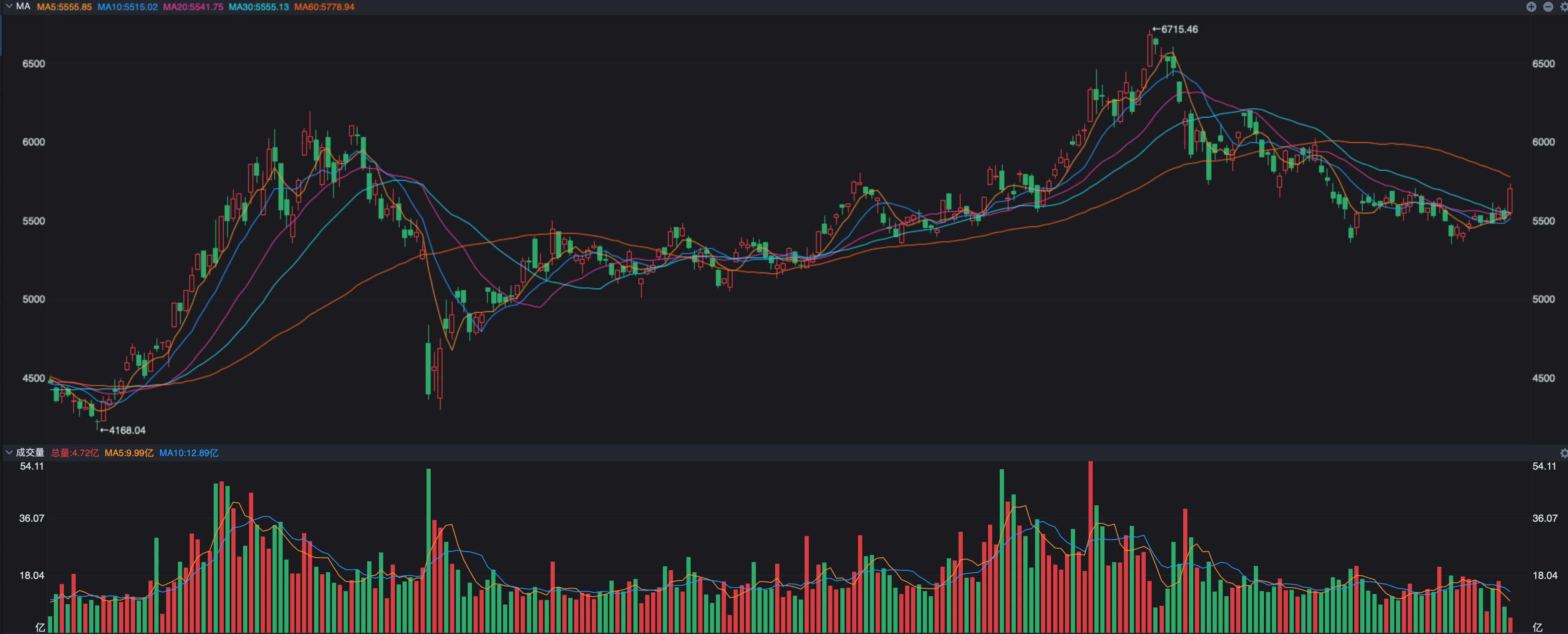
Task: Click the 总量:4.72亿 volume total
Action: tap(75, 453)
